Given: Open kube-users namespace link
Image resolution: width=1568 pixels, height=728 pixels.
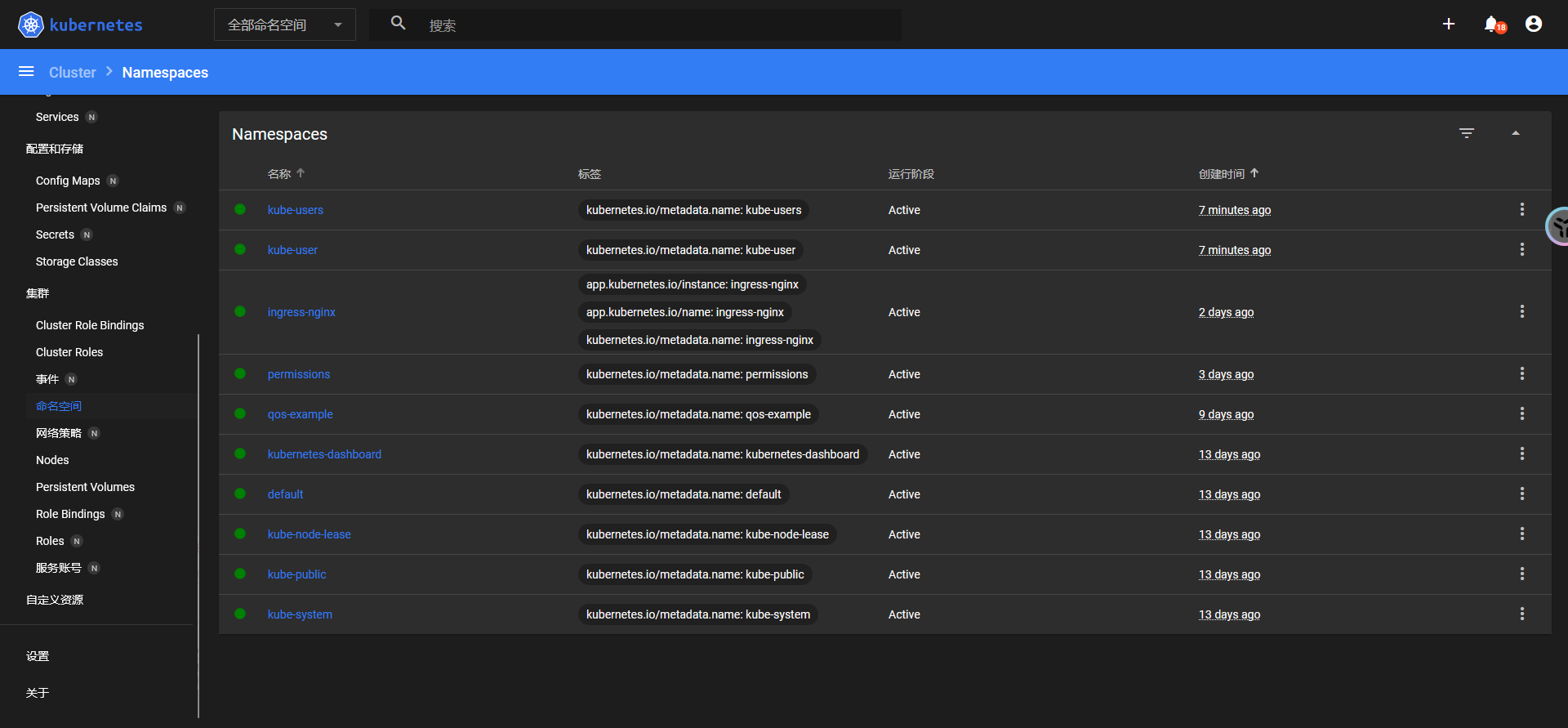Looking at the screenshot, I should [x=296, y=210].
